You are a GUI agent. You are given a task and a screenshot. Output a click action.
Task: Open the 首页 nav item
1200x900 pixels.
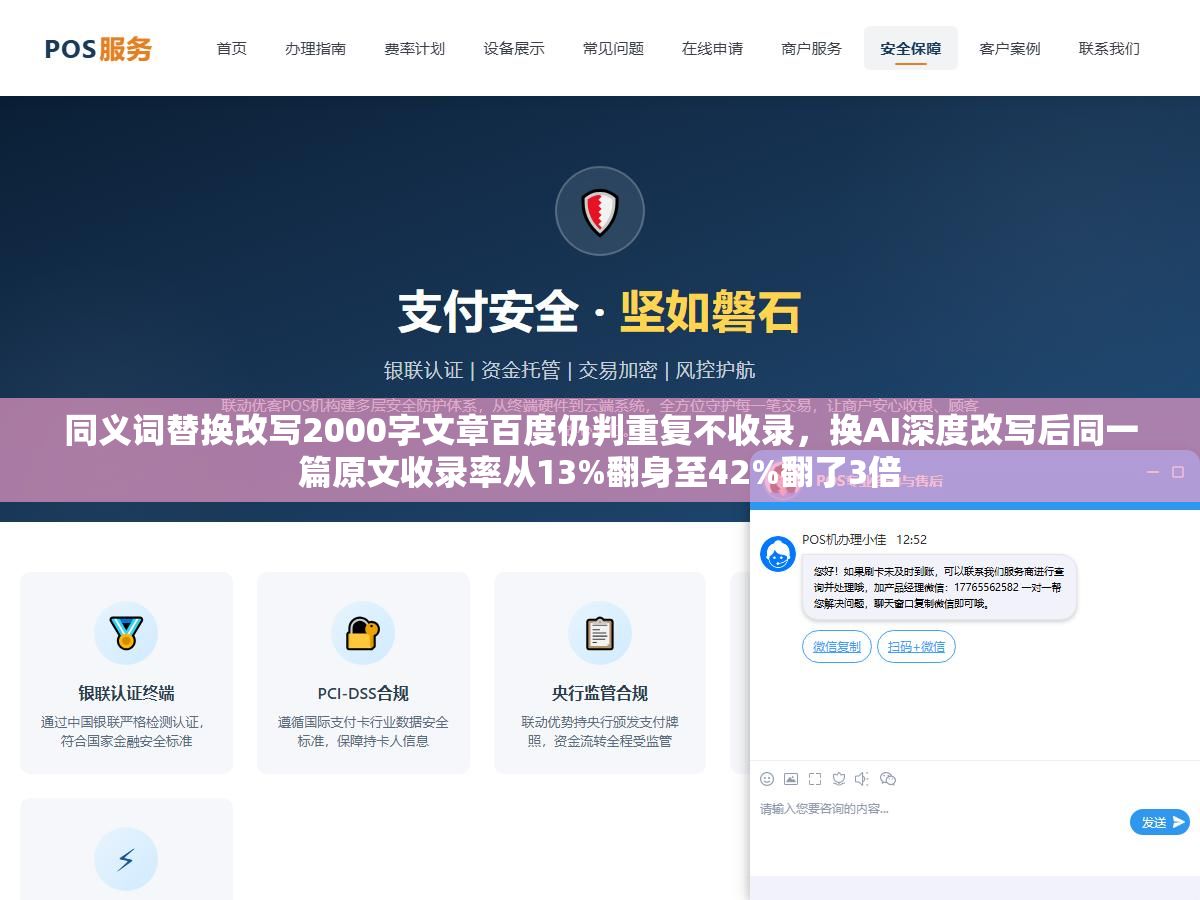click(x=232, y=48)
